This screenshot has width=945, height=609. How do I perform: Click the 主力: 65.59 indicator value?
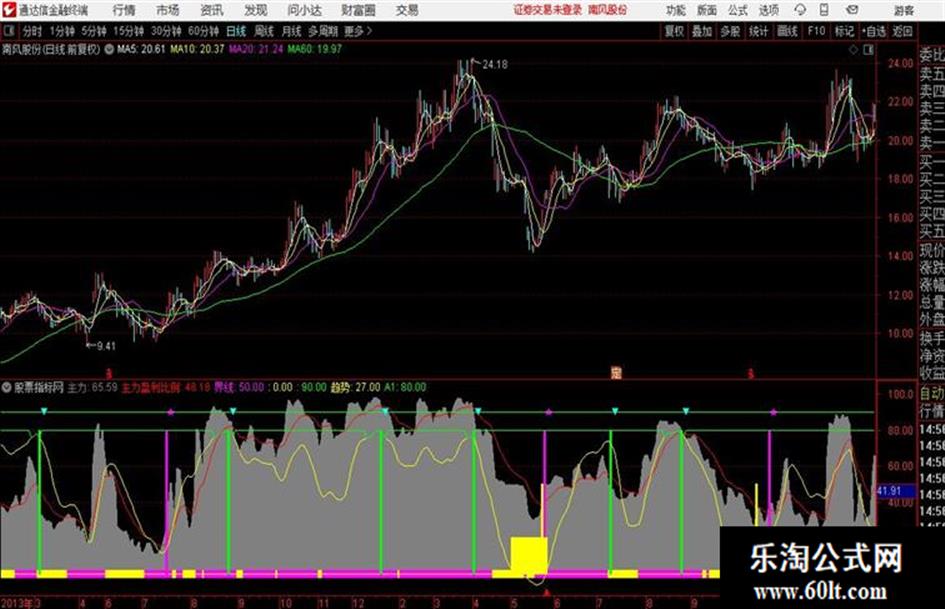[92, 387]
